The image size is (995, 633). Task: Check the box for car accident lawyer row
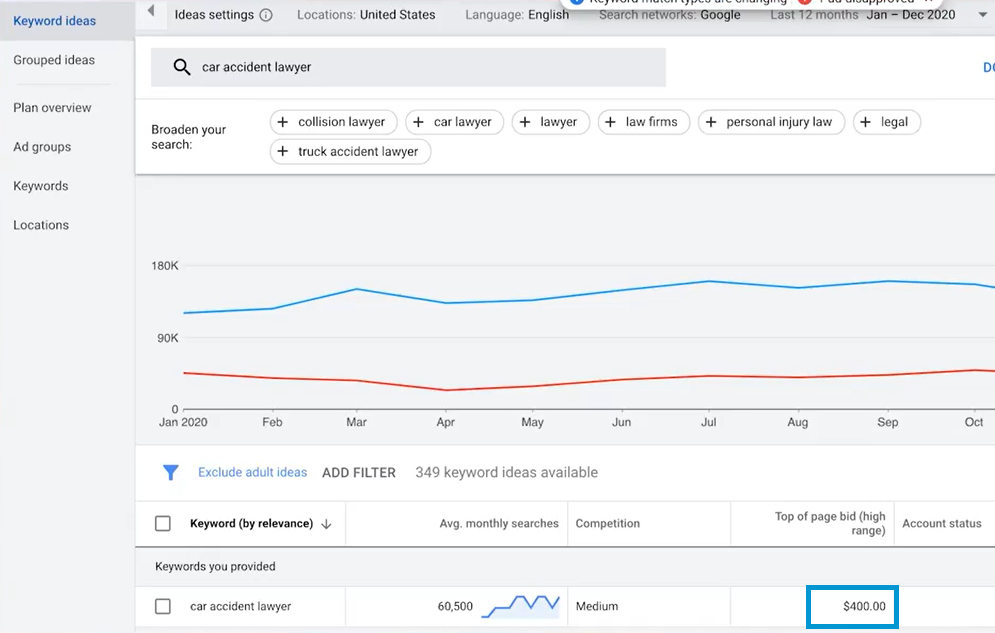tap(163, 606)
